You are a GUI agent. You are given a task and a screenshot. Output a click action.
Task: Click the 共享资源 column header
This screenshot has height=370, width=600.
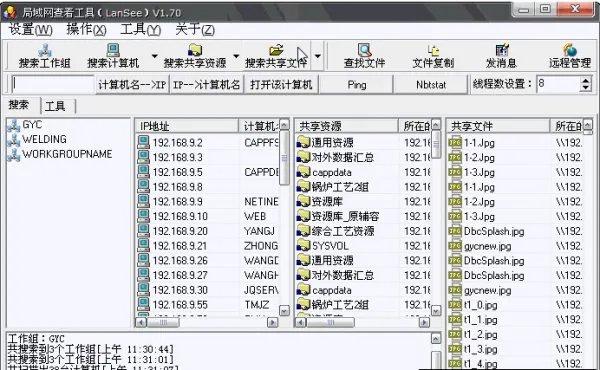347,126
